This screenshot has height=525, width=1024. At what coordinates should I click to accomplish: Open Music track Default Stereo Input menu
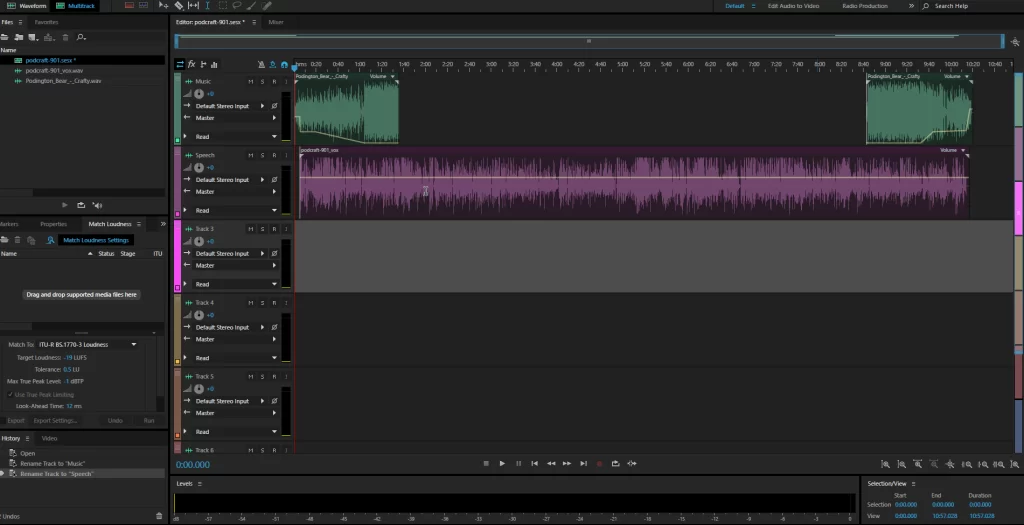pyautogui.click(x=230, y=106)
